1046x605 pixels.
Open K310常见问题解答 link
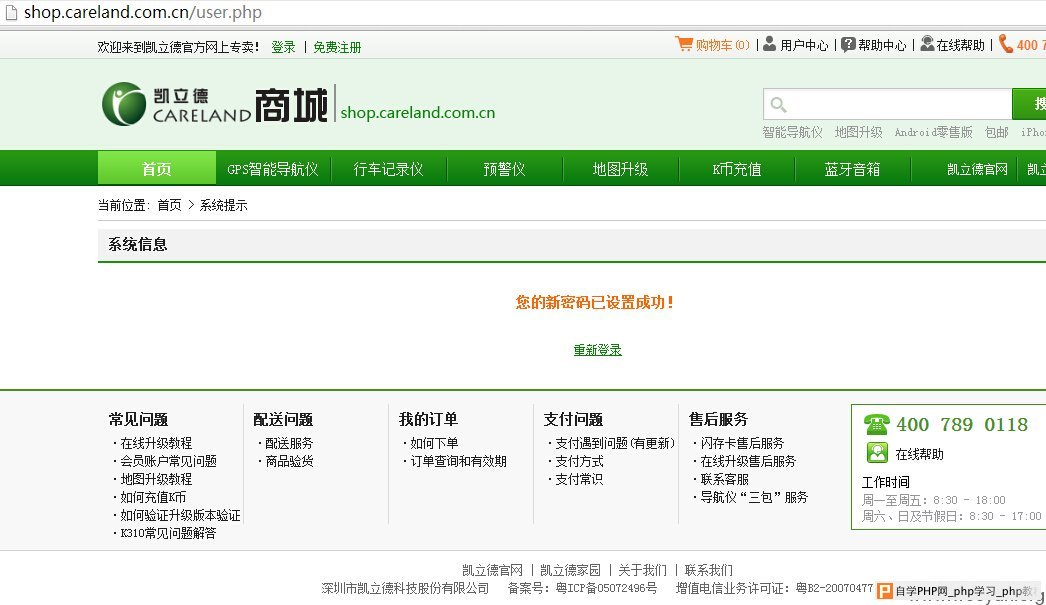(168, 533)
